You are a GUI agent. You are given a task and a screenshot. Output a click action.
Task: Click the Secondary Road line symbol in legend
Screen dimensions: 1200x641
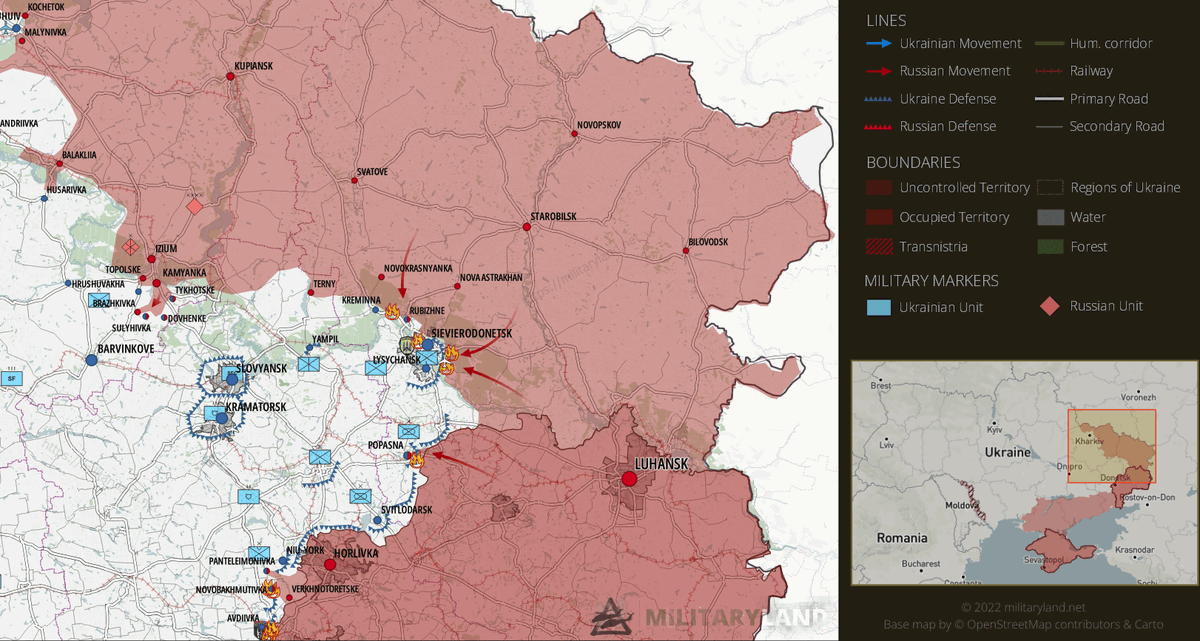point(1049,127)
